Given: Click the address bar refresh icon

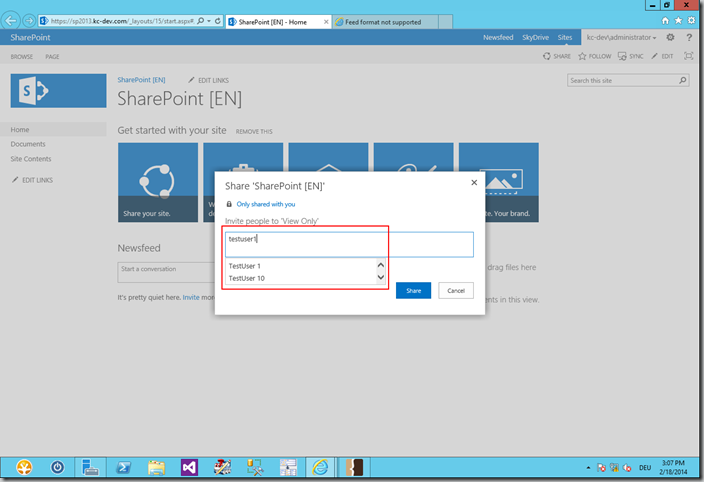Looking at the screenshot, I should 218,21.
